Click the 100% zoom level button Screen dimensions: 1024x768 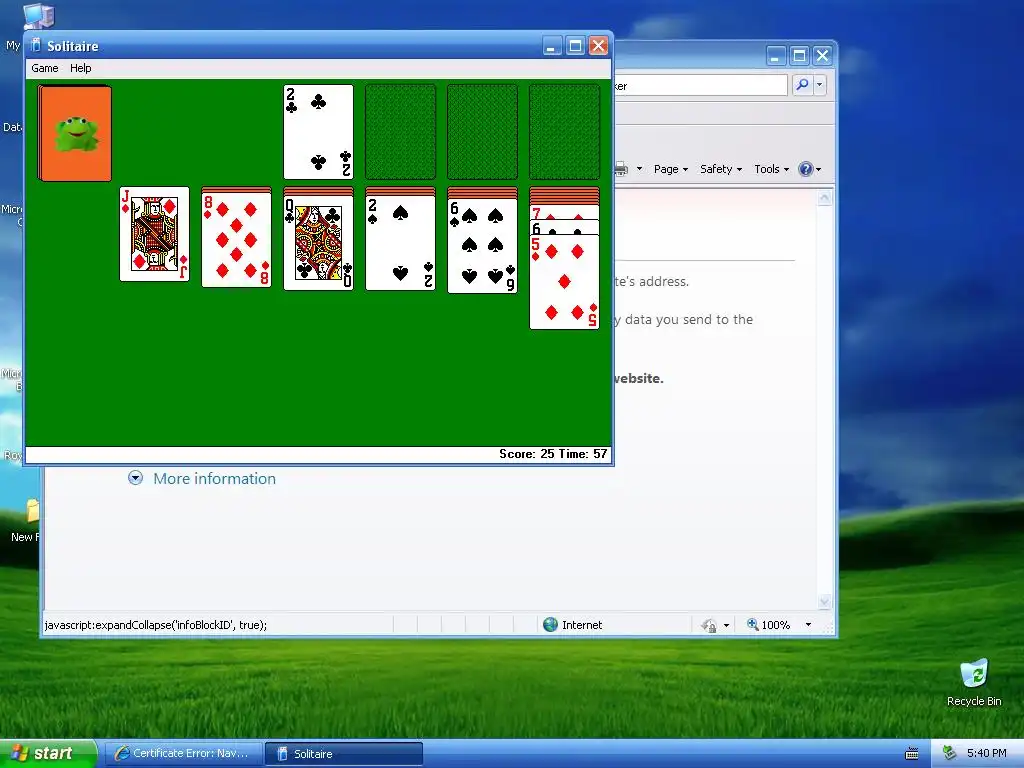tap(769, 625)
